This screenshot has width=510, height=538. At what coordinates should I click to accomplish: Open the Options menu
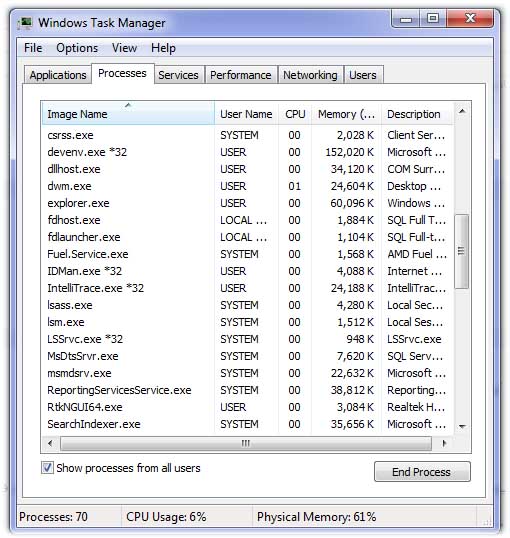[x=77, y=48]
